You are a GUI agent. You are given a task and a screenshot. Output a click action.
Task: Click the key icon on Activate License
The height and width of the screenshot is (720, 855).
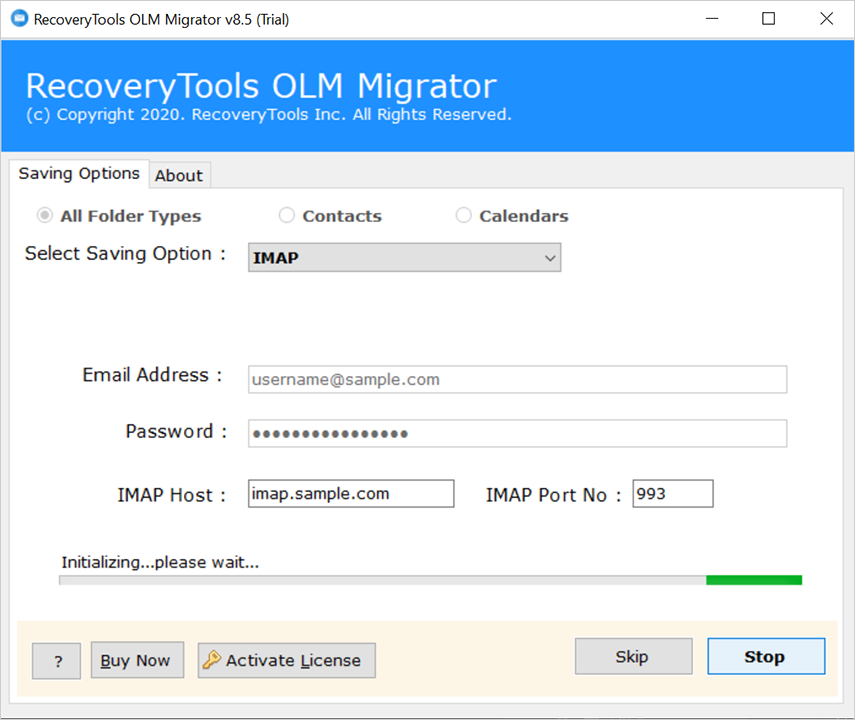pyautogui.click(x=212, y=659)
